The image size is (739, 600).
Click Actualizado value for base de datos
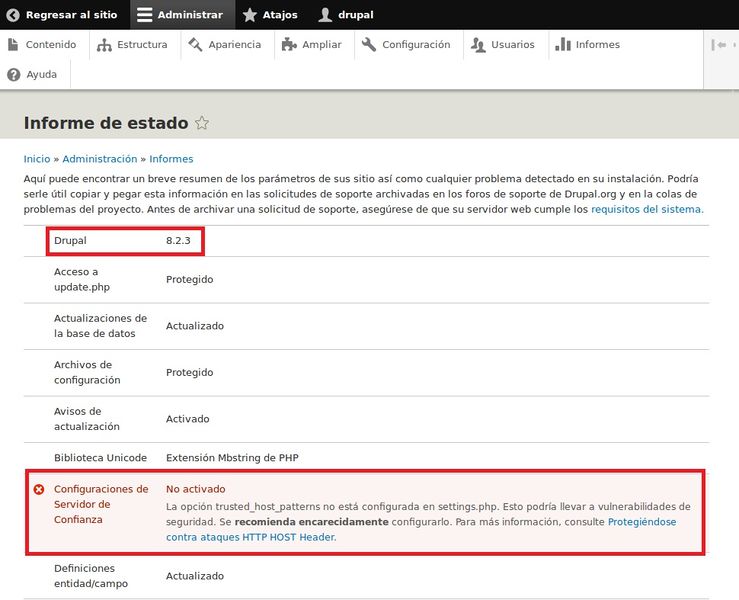click(195, 326)
